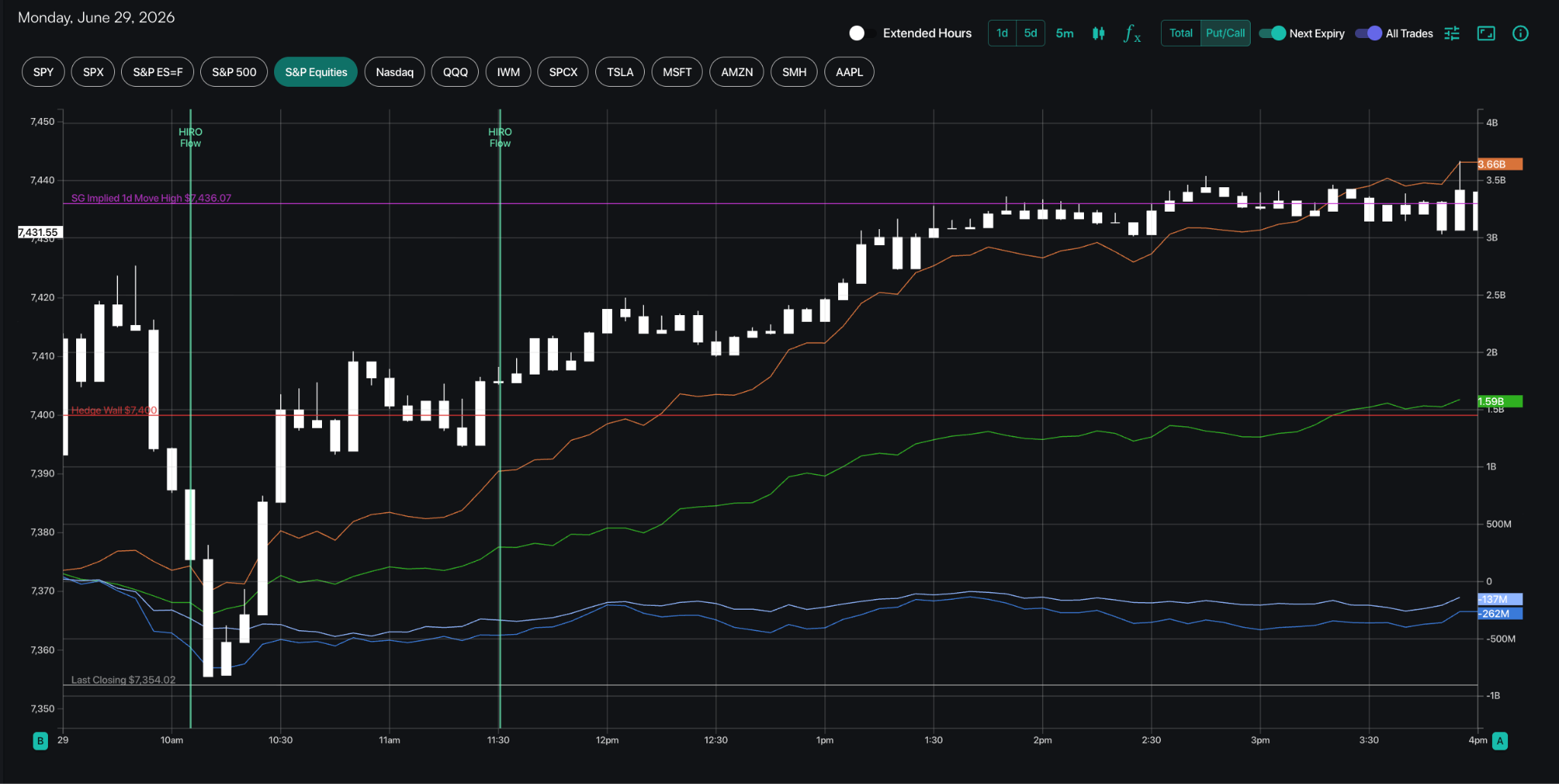Open the info circle icon
Viewport: 1559px width, 784px height.
pos(1520,33)
